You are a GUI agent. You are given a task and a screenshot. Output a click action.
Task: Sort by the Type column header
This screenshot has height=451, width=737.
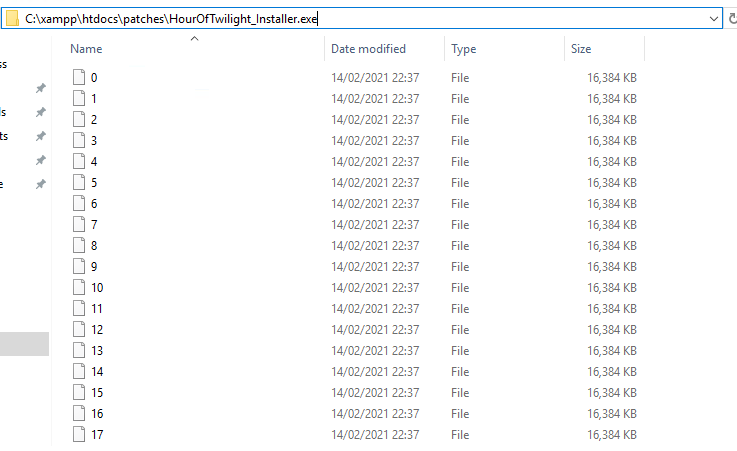tap(463, 49)
